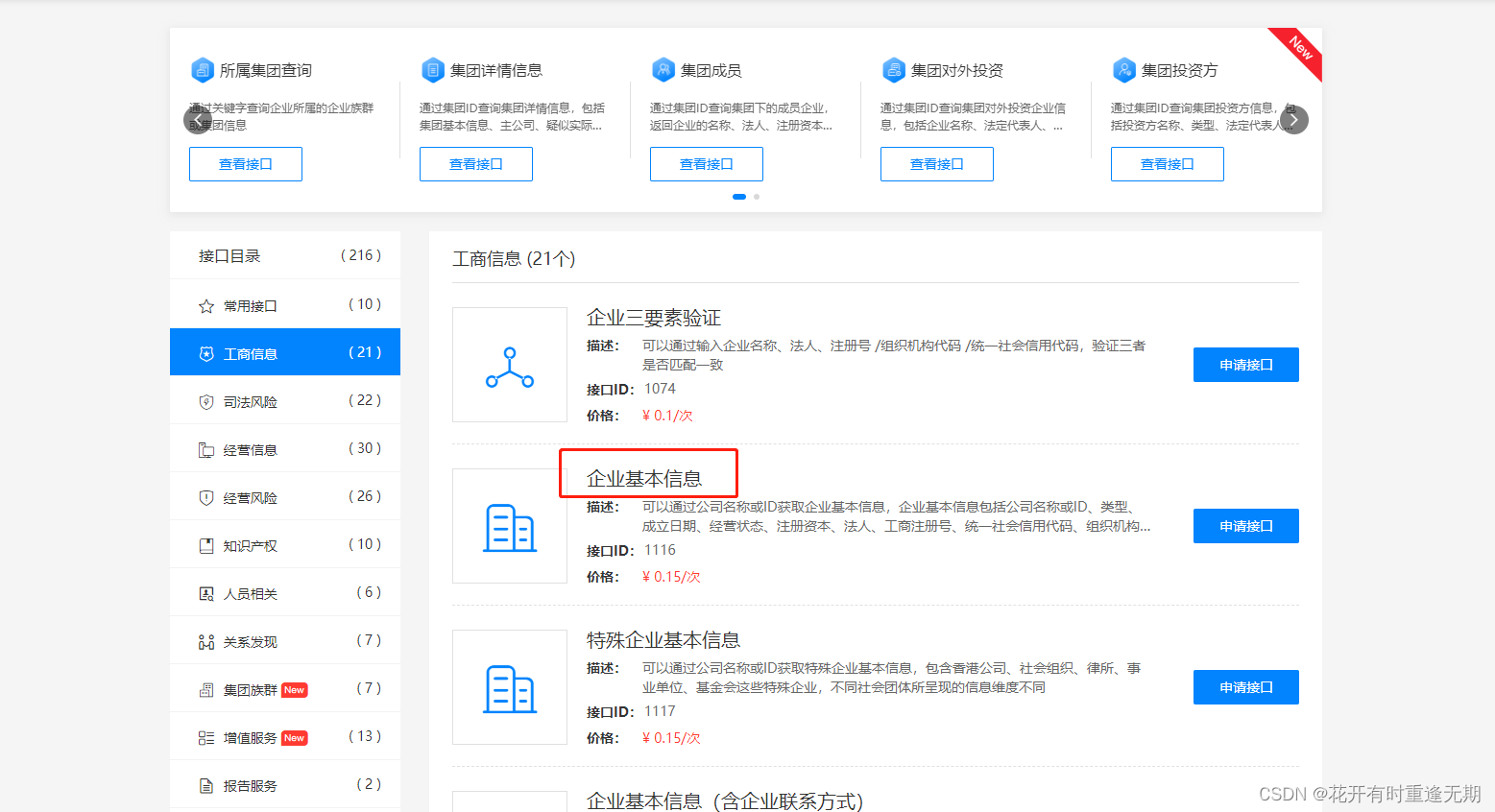Viewport: 1495px width, 812px height.
Task: Click the icon beside 经营信息
Action: tap(205, 450)
